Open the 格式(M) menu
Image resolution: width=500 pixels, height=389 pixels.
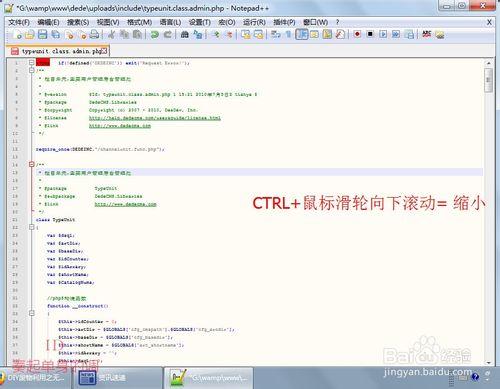(x=140, y=22)
